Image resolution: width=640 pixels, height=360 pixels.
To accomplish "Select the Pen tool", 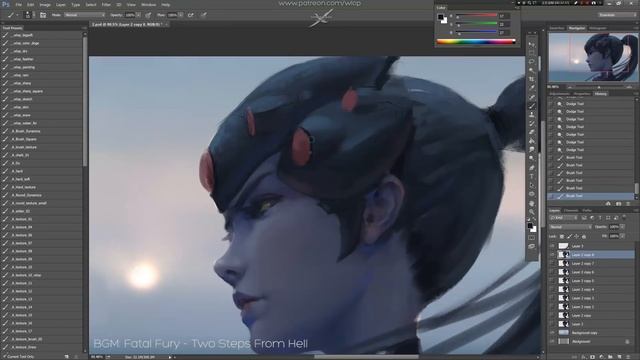I will pos(531,168).
